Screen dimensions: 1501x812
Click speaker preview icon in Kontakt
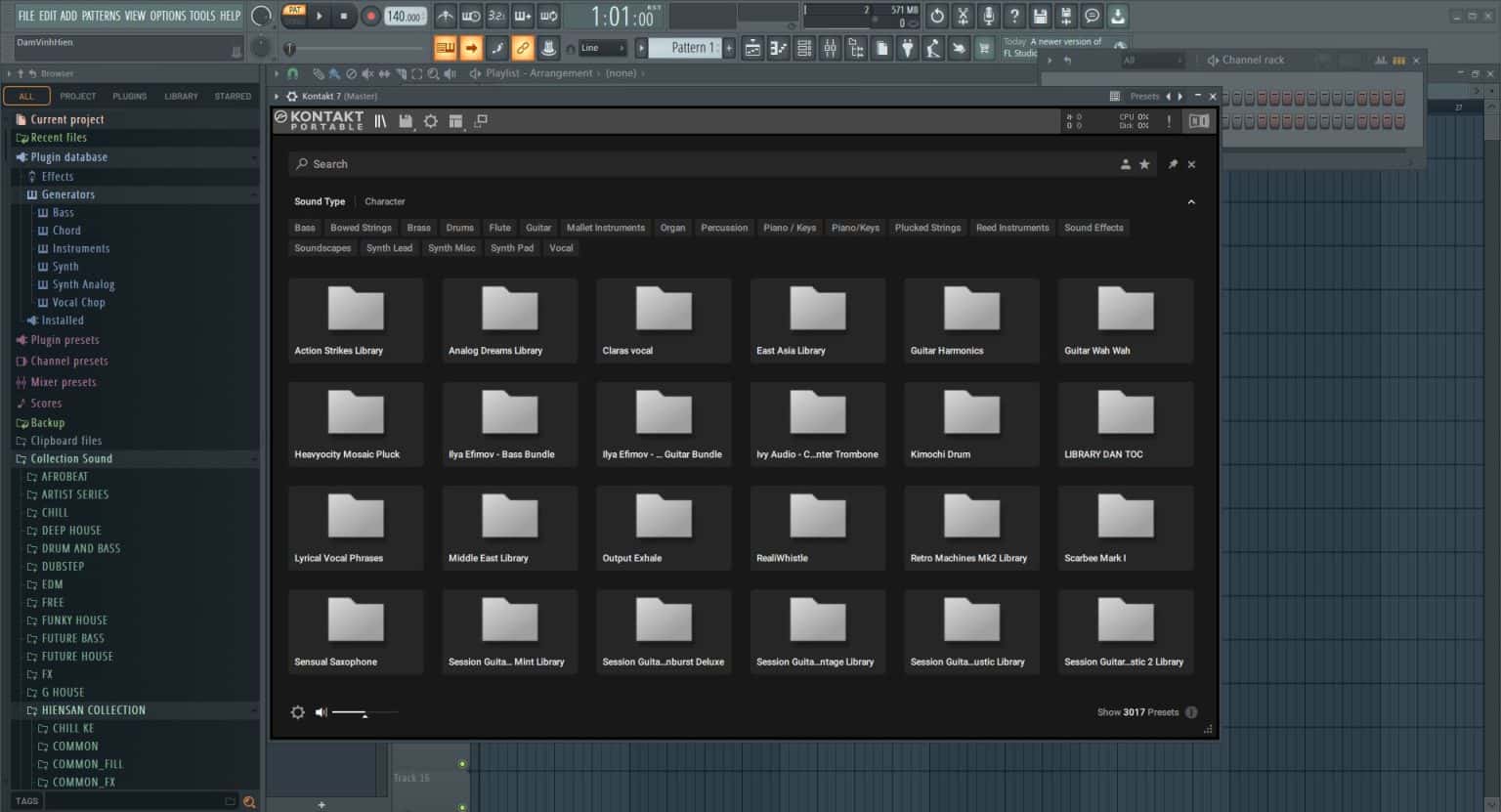(x=321, y=712)
